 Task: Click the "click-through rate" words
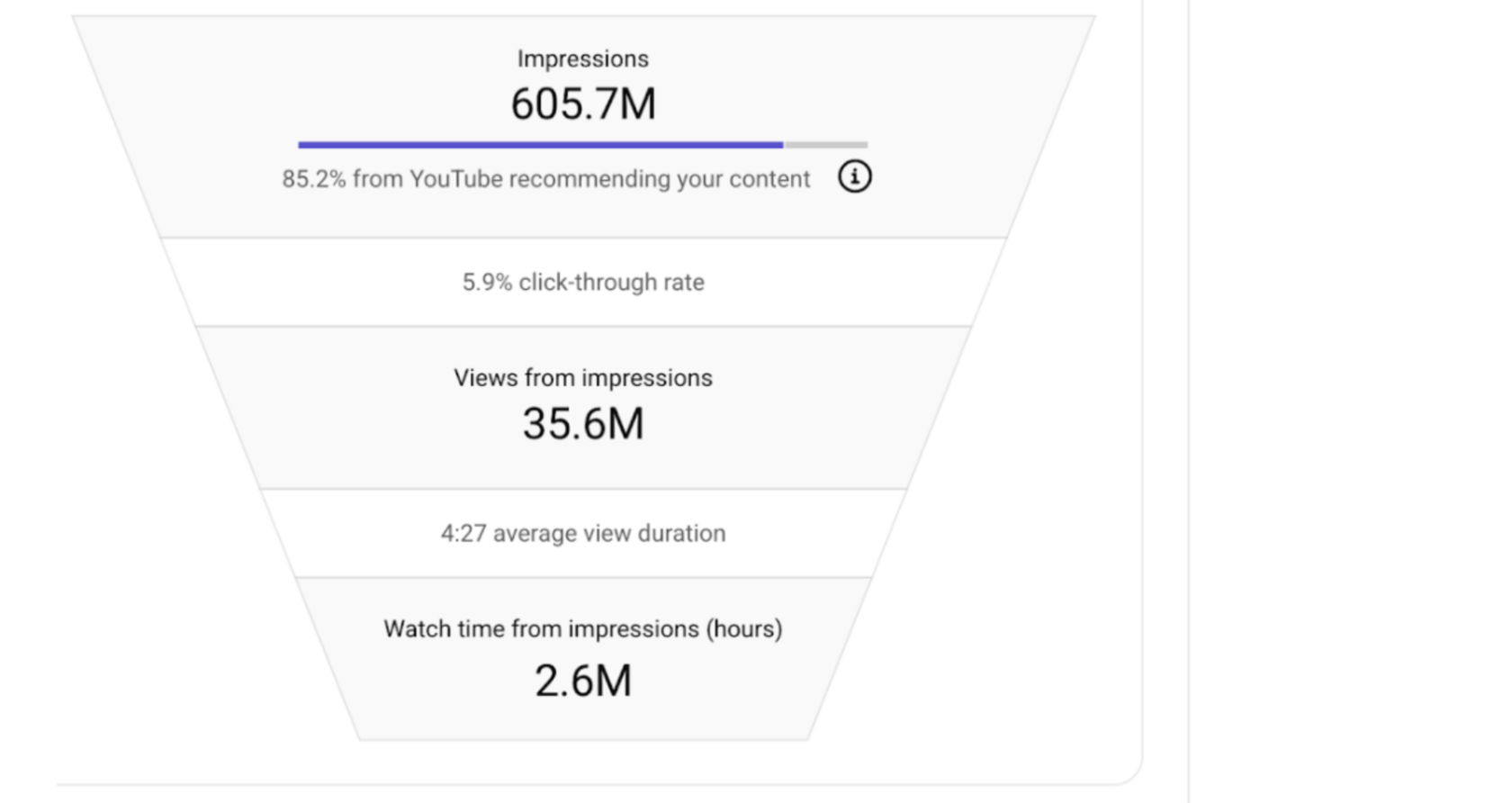611,283
